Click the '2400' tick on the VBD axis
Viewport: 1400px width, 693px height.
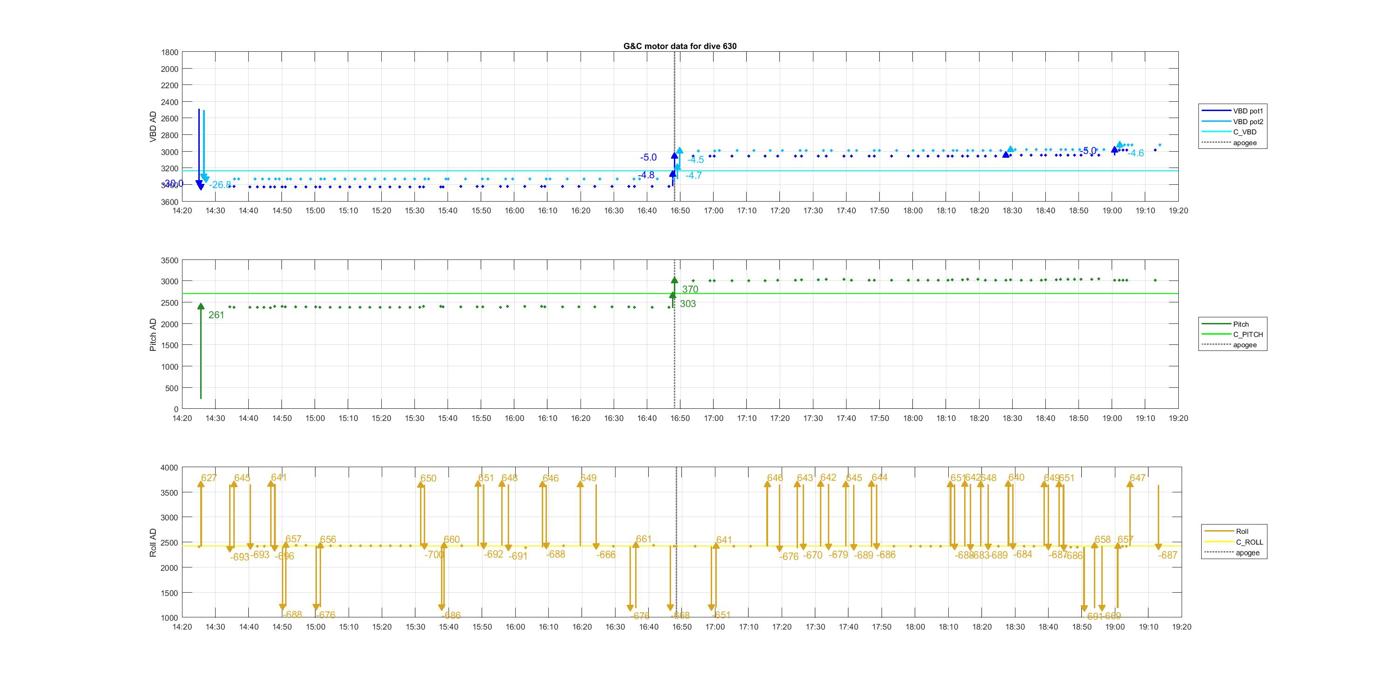[x=170, y=102]
